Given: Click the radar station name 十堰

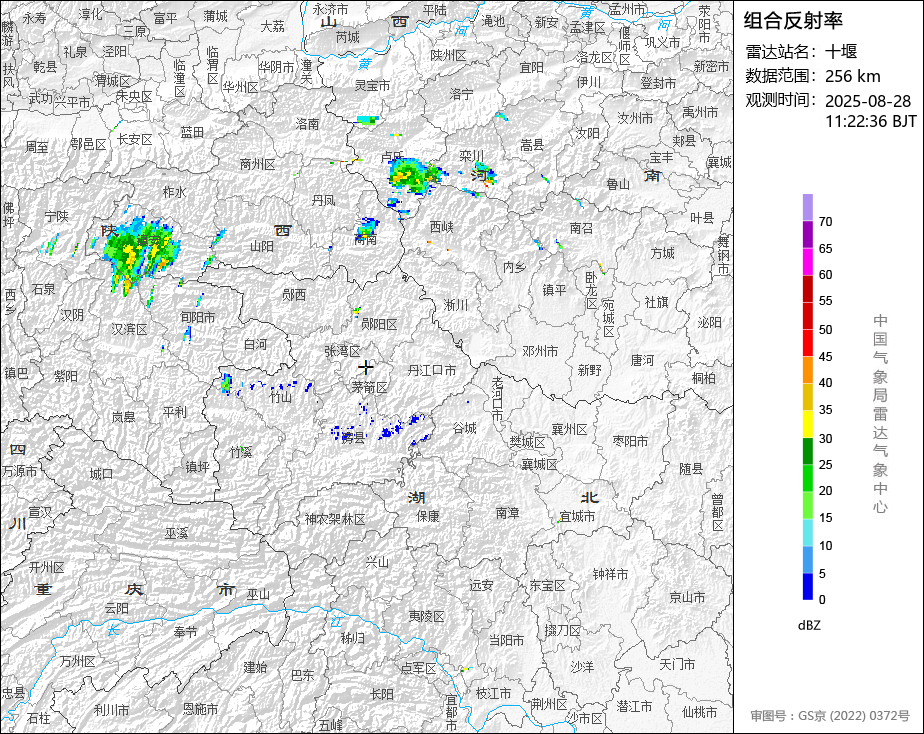Looking at the screenshot, I should point(840,52).
